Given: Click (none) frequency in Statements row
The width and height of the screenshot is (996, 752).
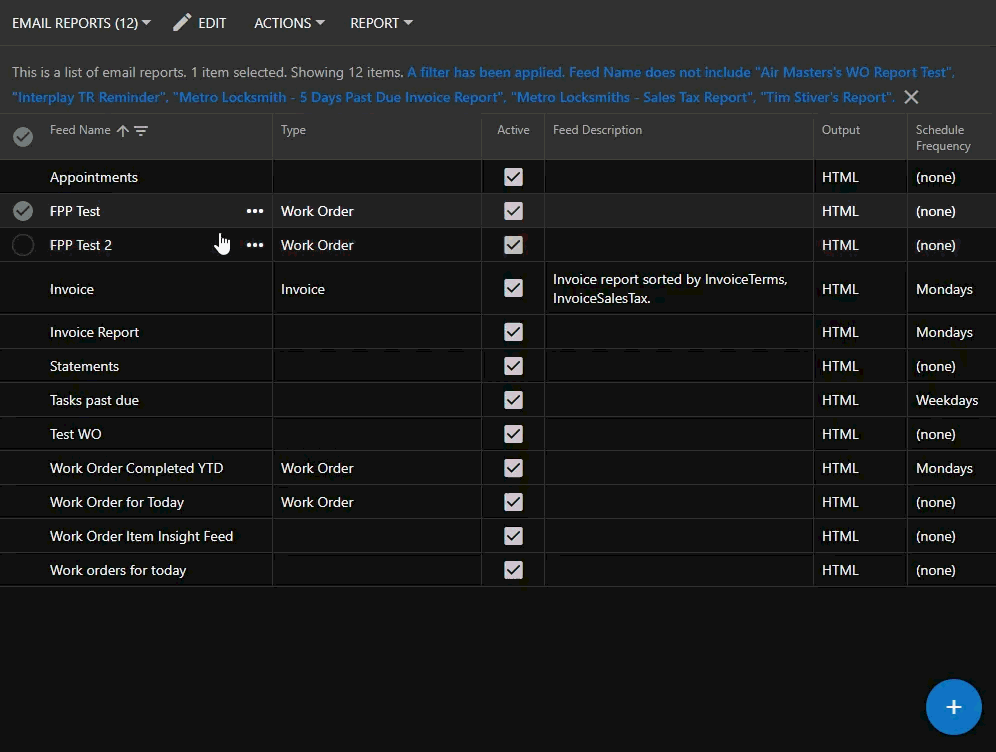Looking at the screenshot, I should point(936,366).
